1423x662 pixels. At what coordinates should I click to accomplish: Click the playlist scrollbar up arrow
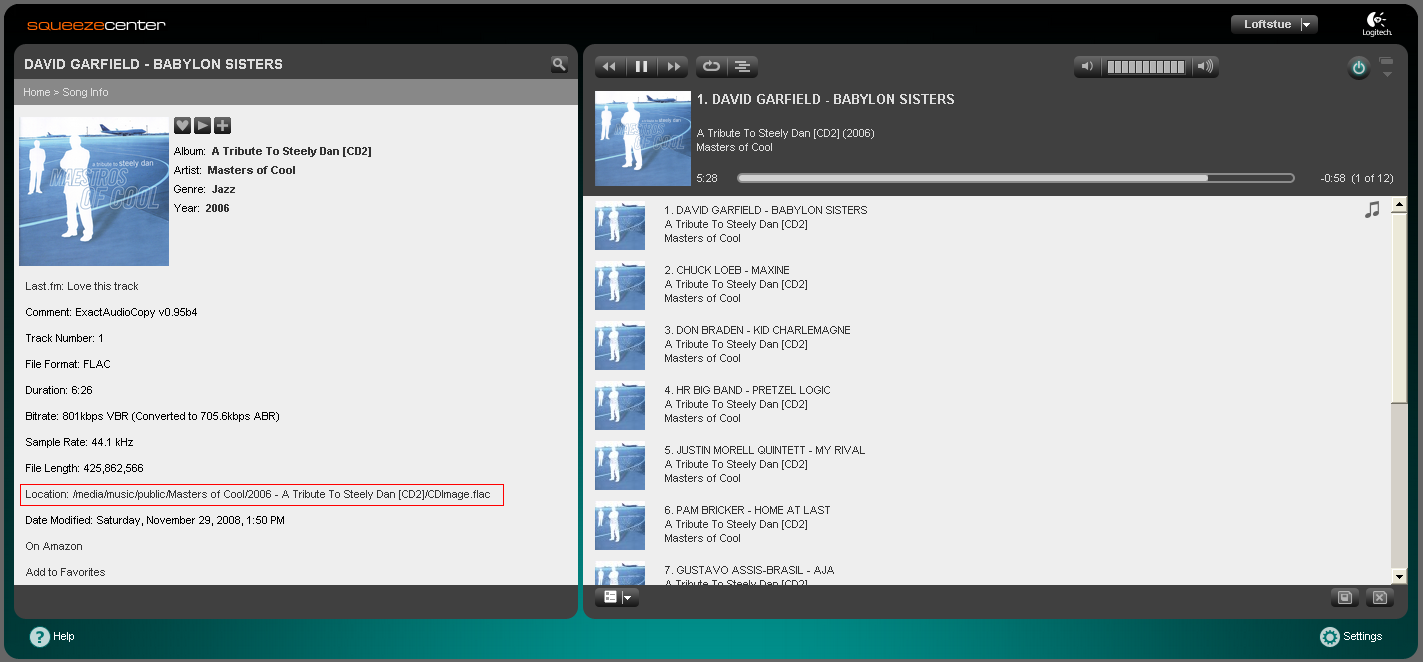[x=1399, y=204]
